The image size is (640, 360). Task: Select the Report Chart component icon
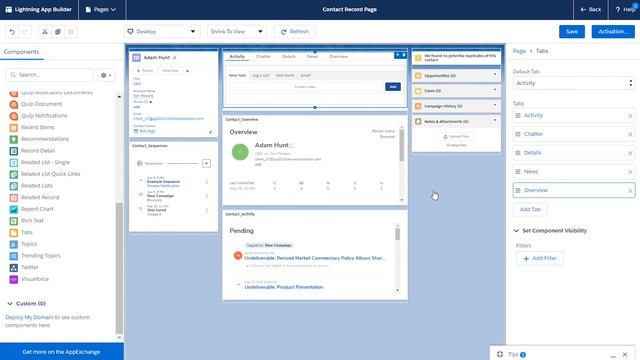[13, 209]
